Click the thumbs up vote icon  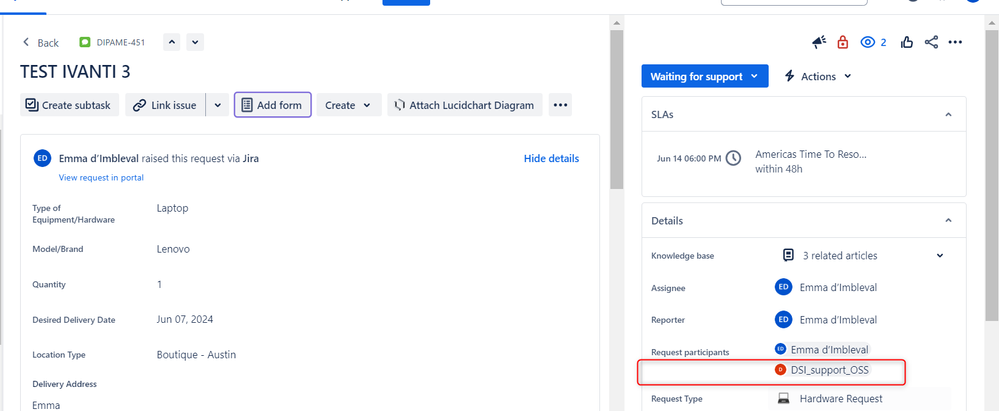[907, 43]
